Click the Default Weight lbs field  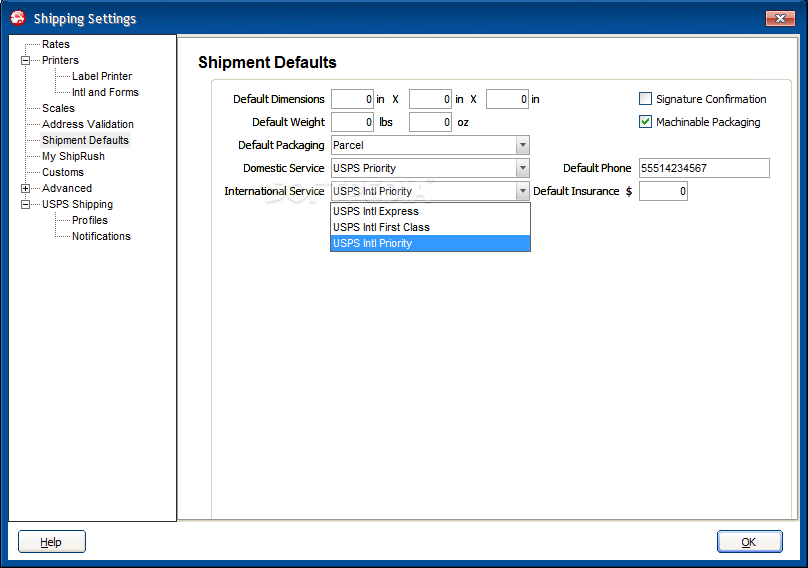coord(352,122)
